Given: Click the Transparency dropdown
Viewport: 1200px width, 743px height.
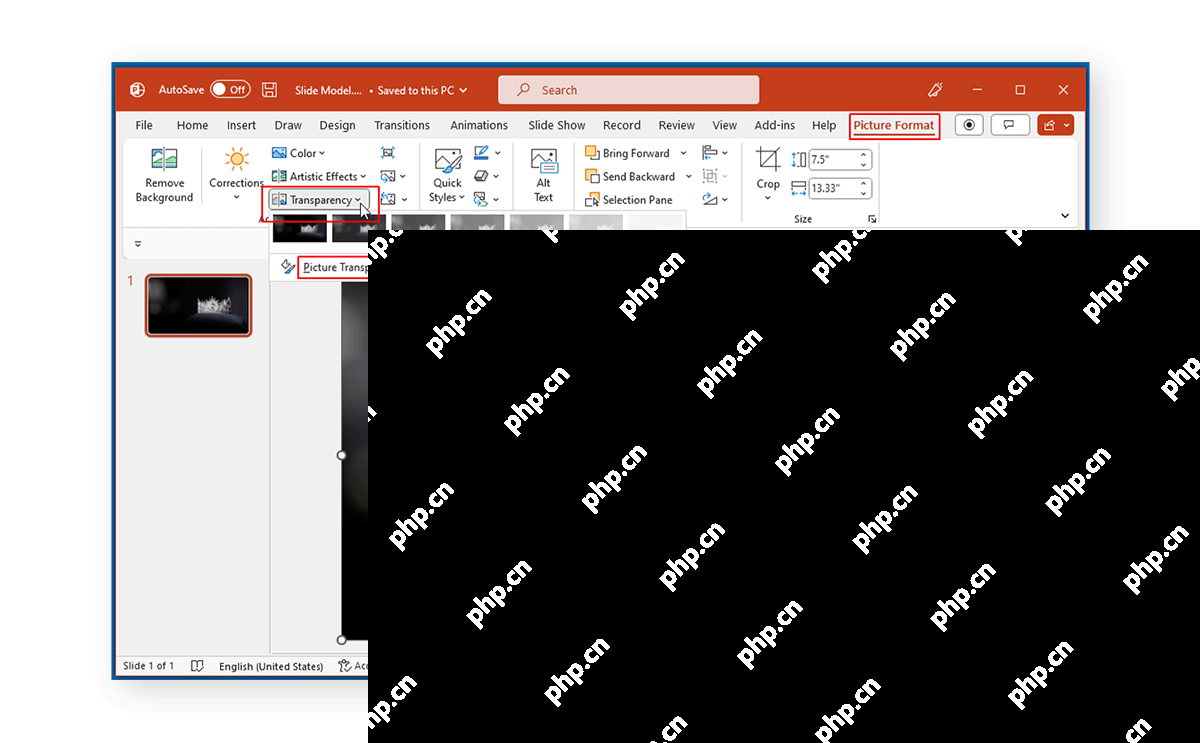Looking at the screenshot, I should point(320,200).
